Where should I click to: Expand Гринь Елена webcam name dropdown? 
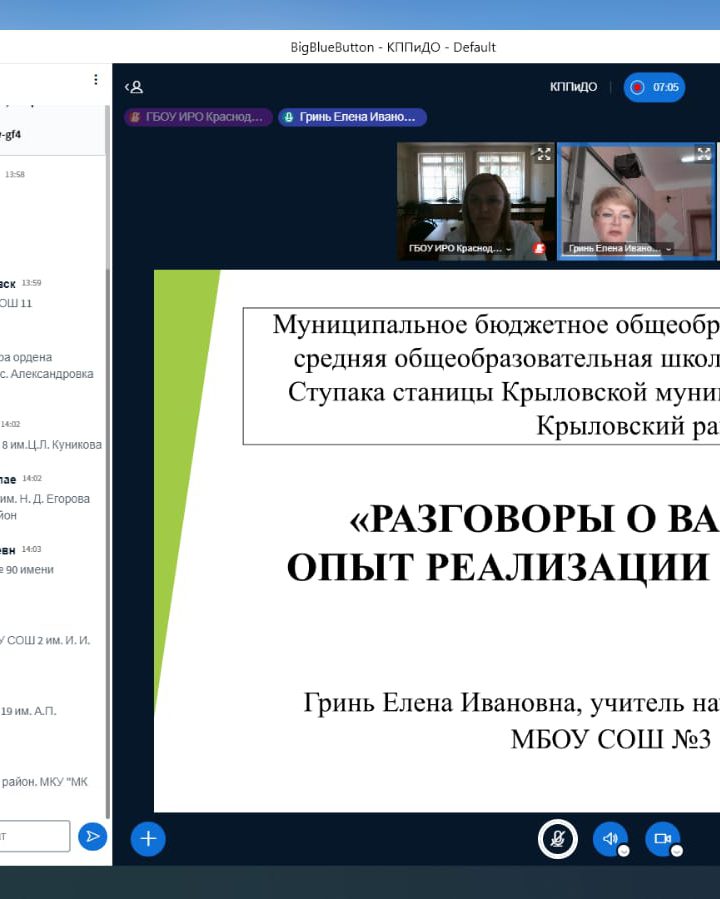pyautogui.click(x=668, y=248)
